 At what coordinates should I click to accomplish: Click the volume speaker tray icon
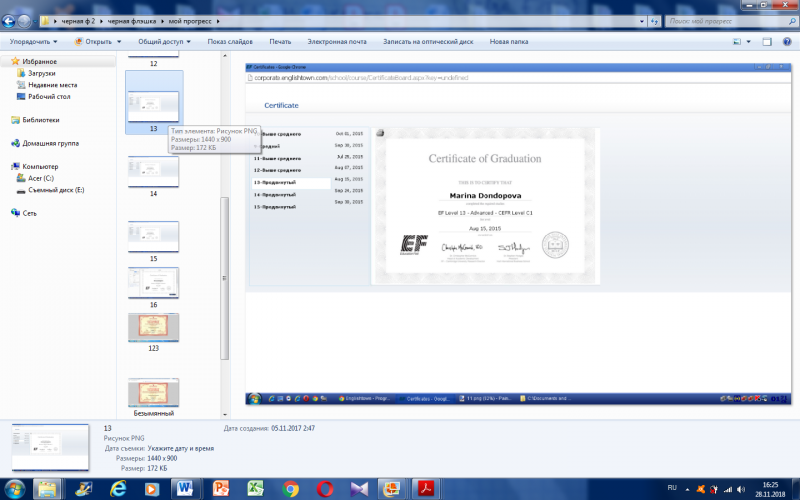(x=741, y=489)
